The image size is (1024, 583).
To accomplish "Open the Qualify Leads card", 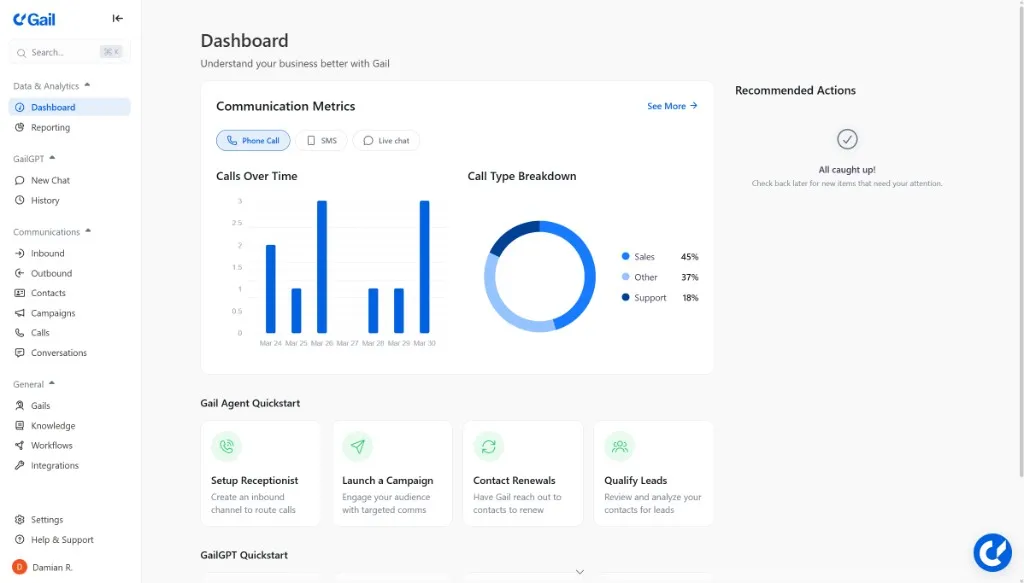I will pyautogui.click(x=654, y=473).
